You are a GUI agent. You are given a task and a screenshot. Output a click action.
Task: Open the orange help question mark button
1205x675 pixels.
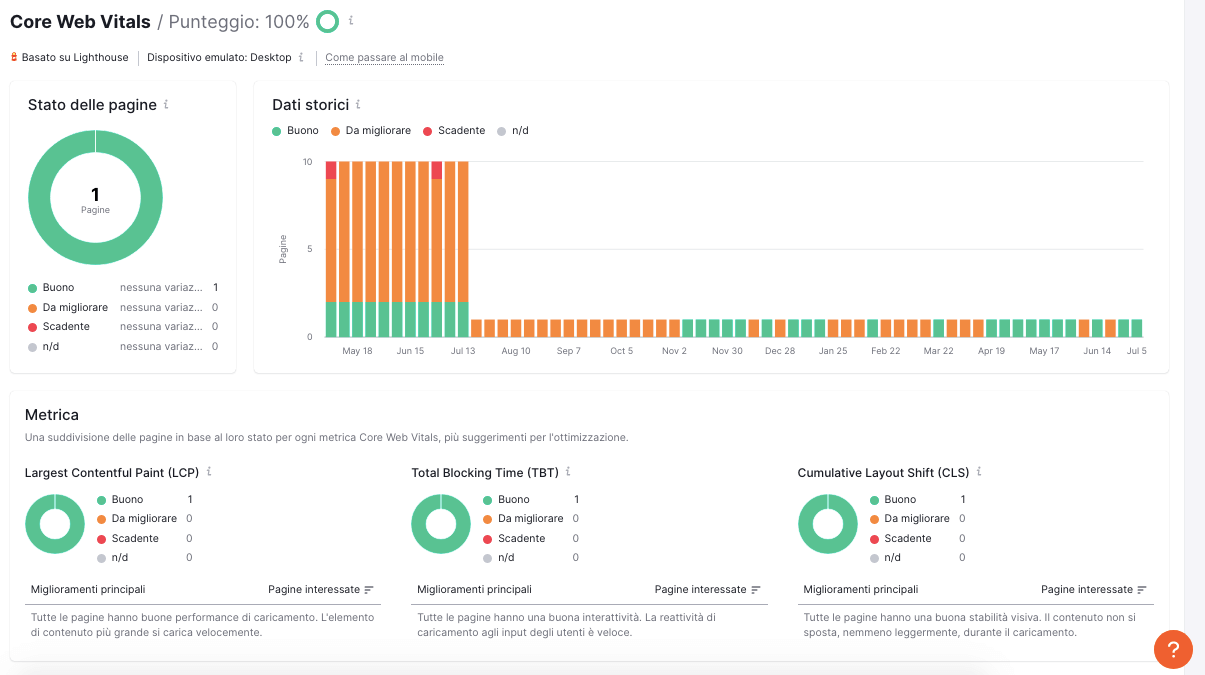point(1173,649)
